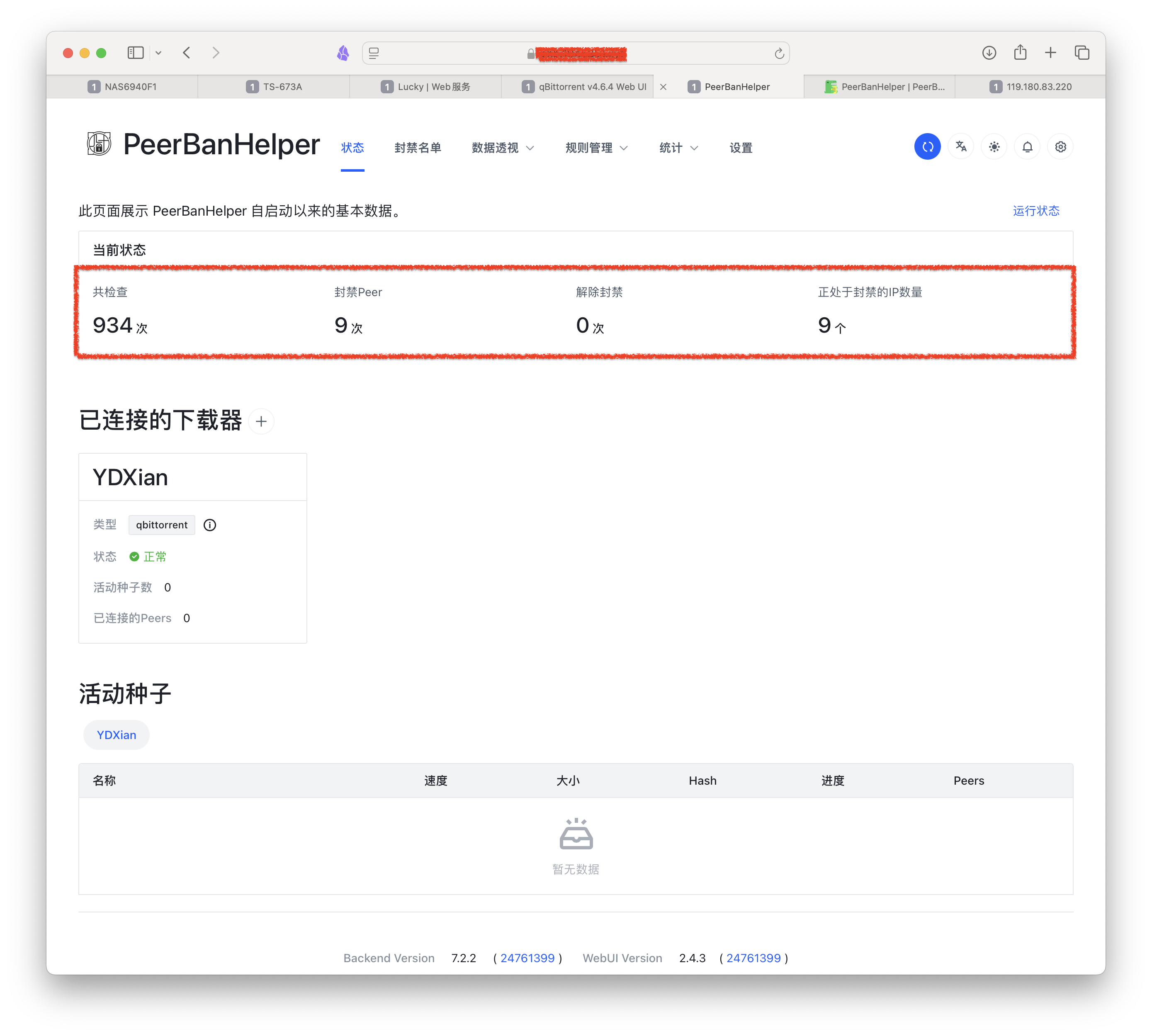
Task: Click the green check status icon
Action: tap(134, 557)
